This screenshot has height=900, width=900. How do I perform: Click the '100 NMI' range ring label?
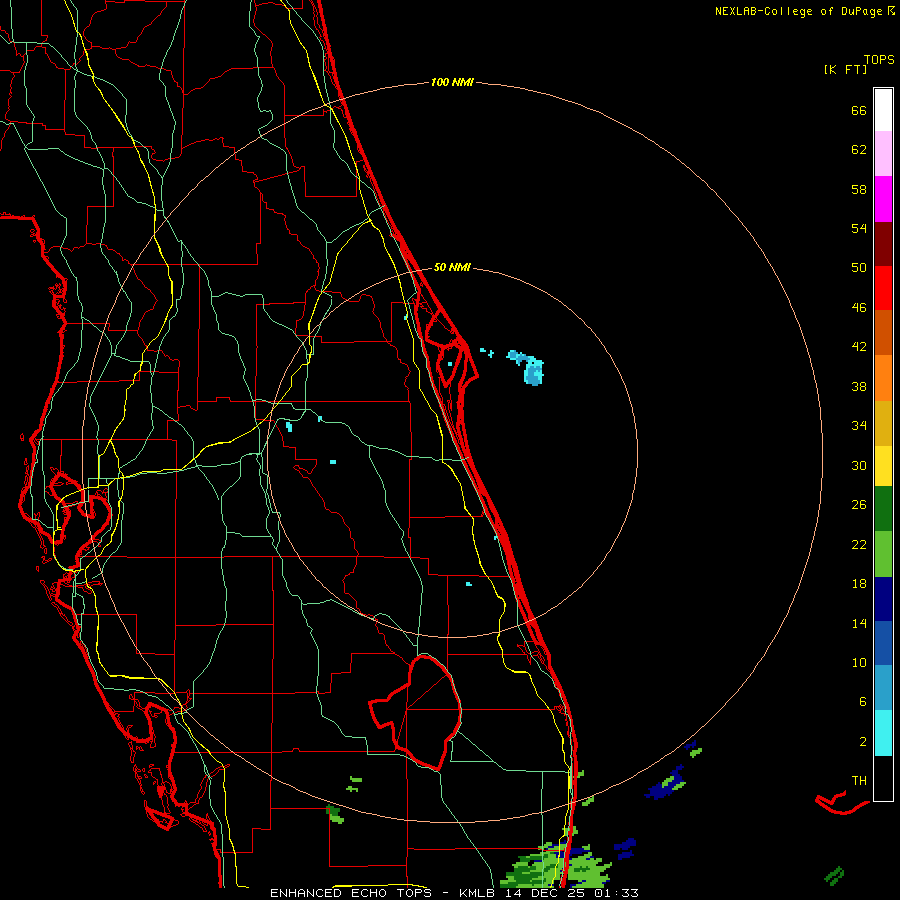452,83
